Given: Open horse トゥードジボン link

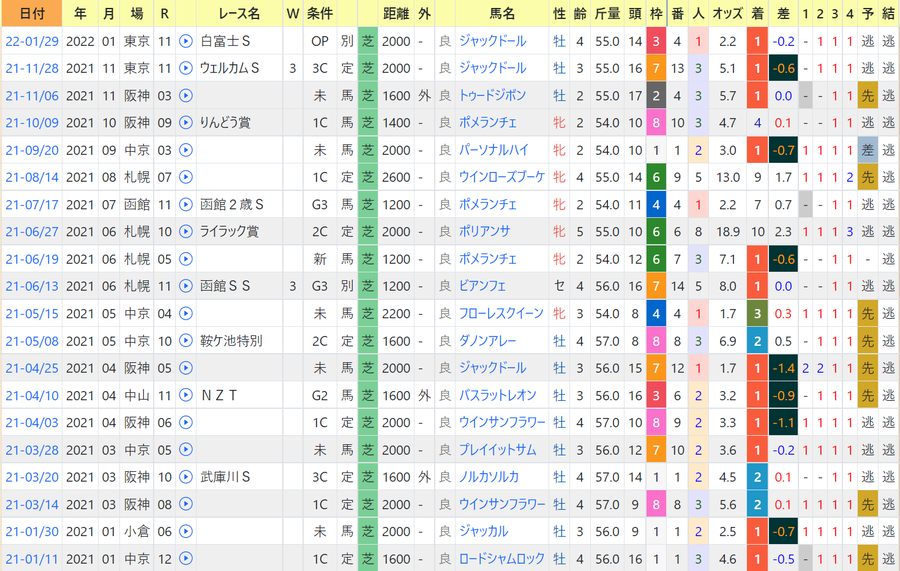Looking at the screenshot, I should (x=492, y=95).
